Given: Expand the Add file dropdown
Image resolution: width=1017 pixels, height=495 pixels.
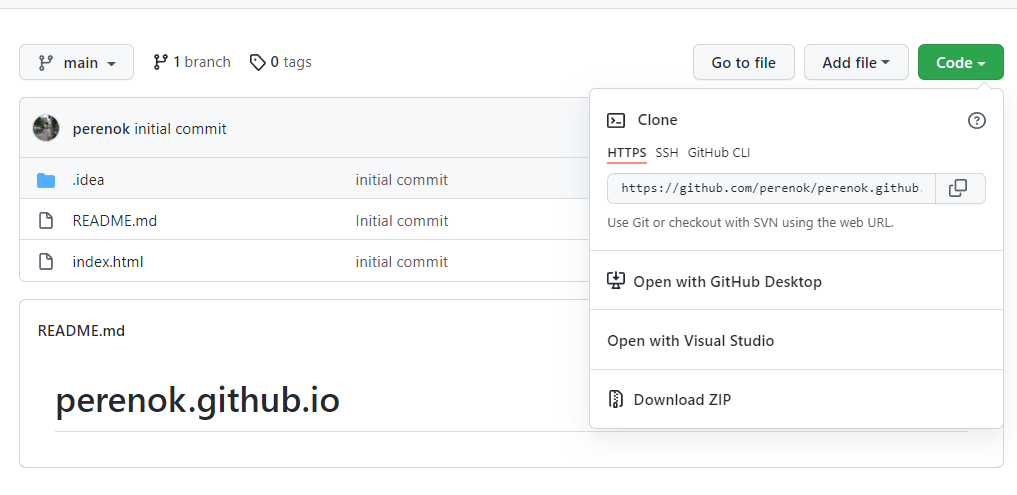Looking at the screenshot, I should point(856,62).
